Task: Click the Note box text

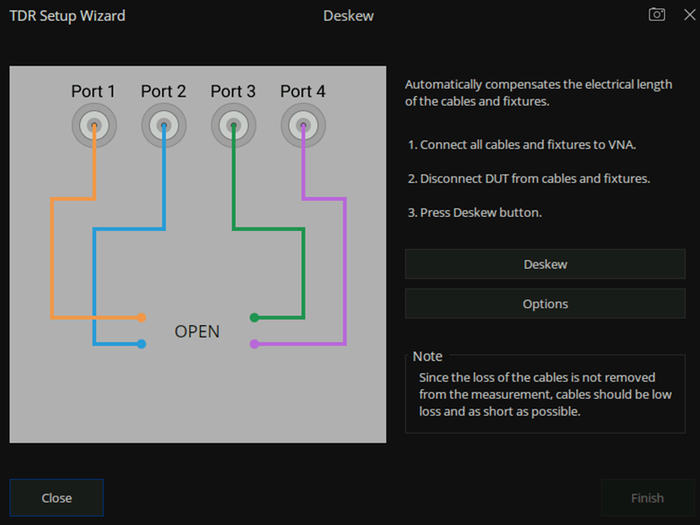Action: coord(545,395)
